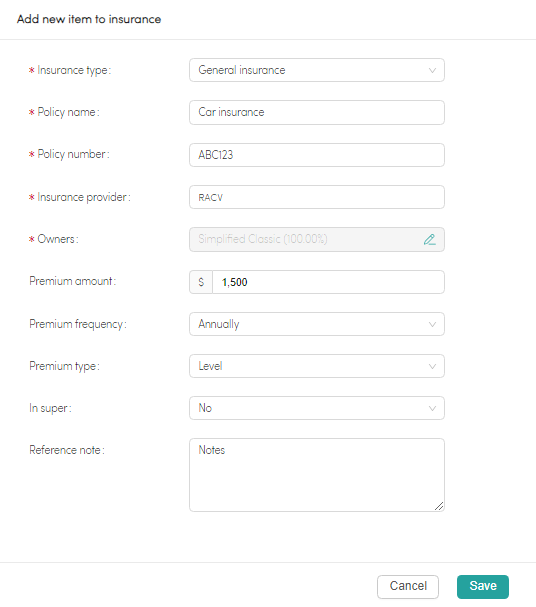Focus the Policy name field with Car insurance

pos(317,112)
